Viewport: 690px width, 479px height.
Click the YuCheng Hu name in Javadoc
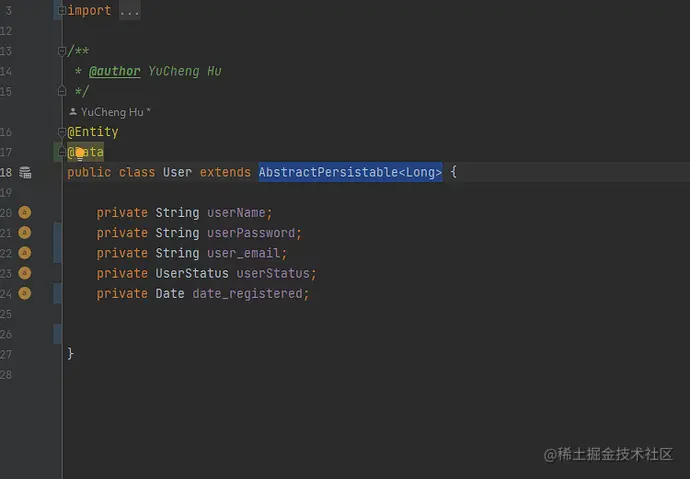(185, 71)
